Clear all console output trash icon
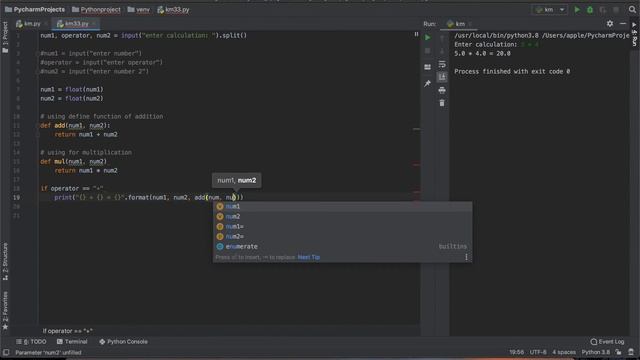The height and width of the screenshot is (360, 640). coord(442,103)
